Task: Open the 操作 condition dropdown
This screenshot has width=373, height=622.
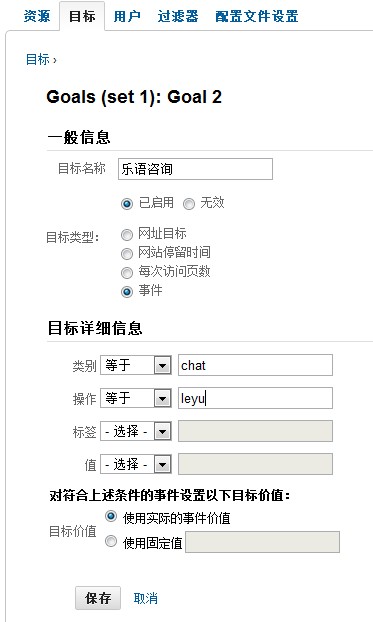Action: (x=136, y=398)
